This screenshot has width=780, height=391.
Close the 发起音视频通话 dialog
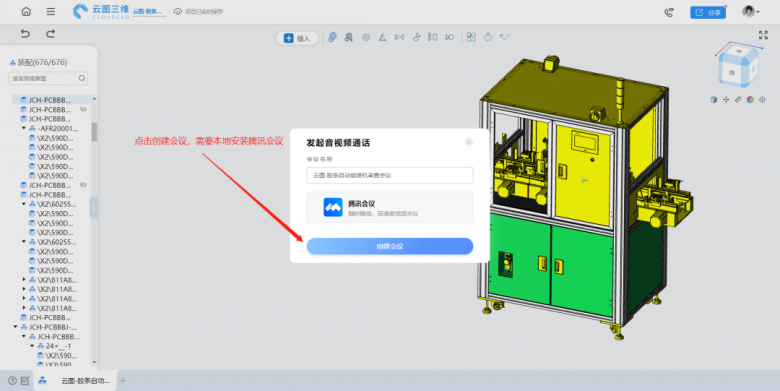(469, 142)
